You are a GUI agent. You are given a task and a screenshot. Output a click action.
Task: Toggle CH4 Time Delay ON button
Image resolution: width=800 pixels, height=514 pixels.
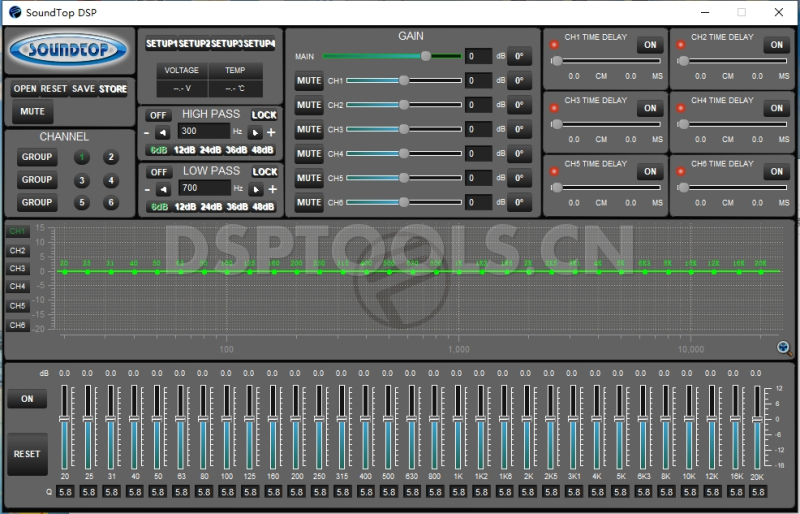[x=777, y=108]
